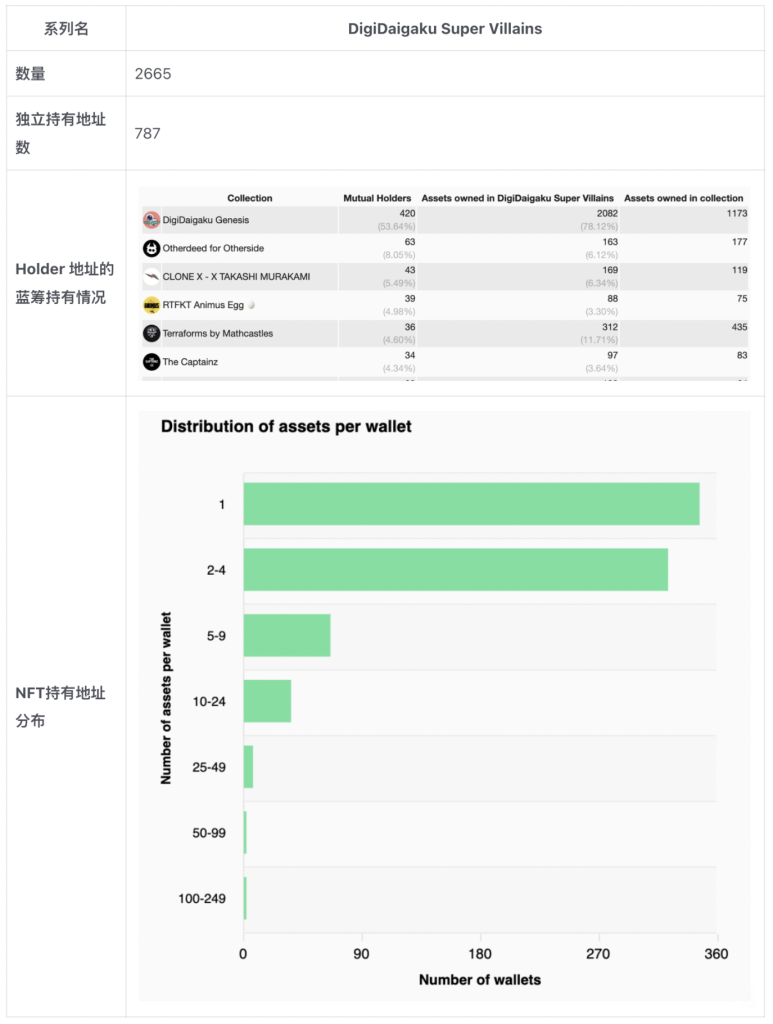Click the Terraforms by Mathcastles icon
The width and height of the screenshot is (773, 1024).
(x=151, y=334)
